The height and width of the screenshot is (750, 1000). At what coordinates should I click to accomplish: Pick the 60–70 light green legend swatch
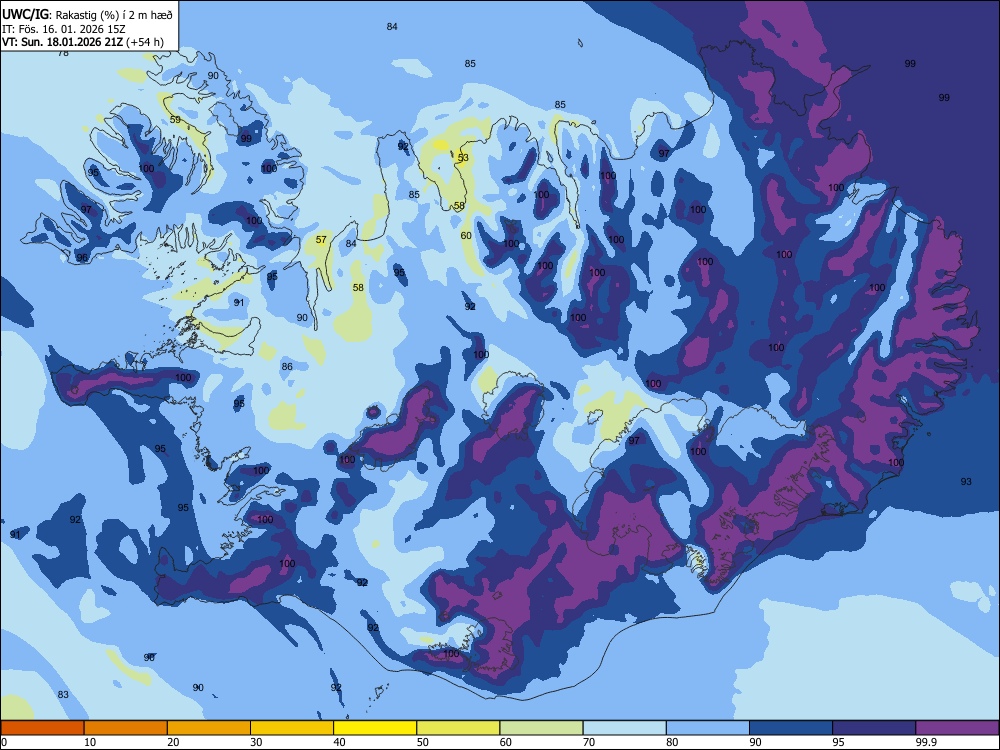pos(541,728)
